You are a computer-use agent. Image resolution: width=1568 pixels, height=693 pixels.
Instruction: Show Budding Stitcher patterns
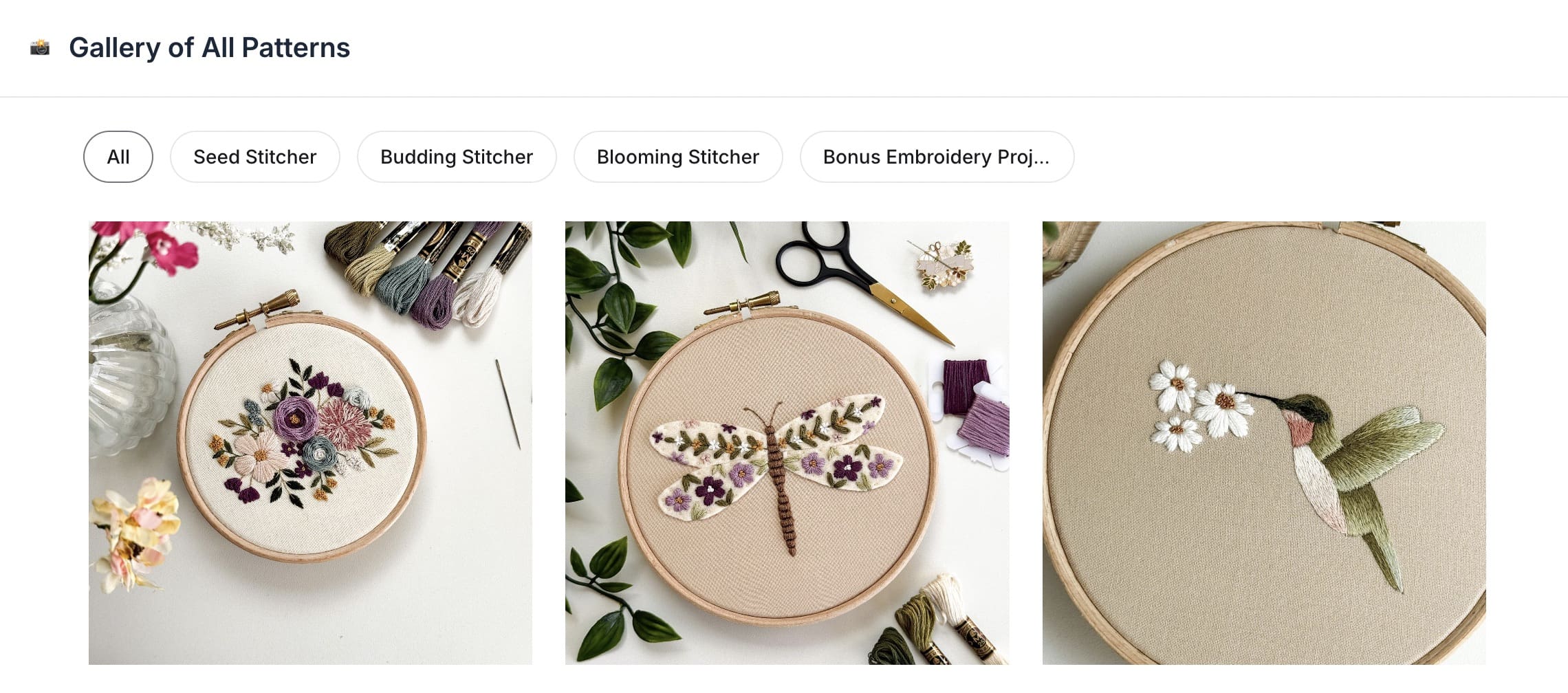click(457, 157)
